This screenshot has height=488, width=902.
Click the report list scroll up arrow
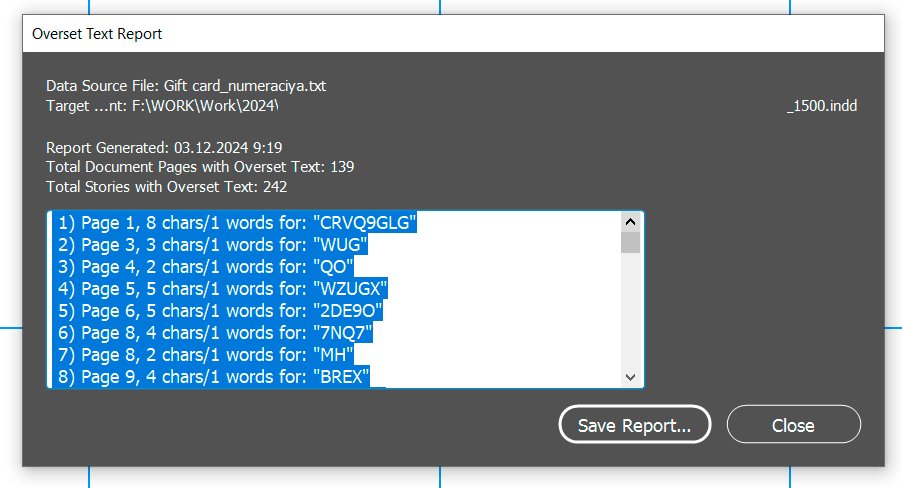[630, 222]
